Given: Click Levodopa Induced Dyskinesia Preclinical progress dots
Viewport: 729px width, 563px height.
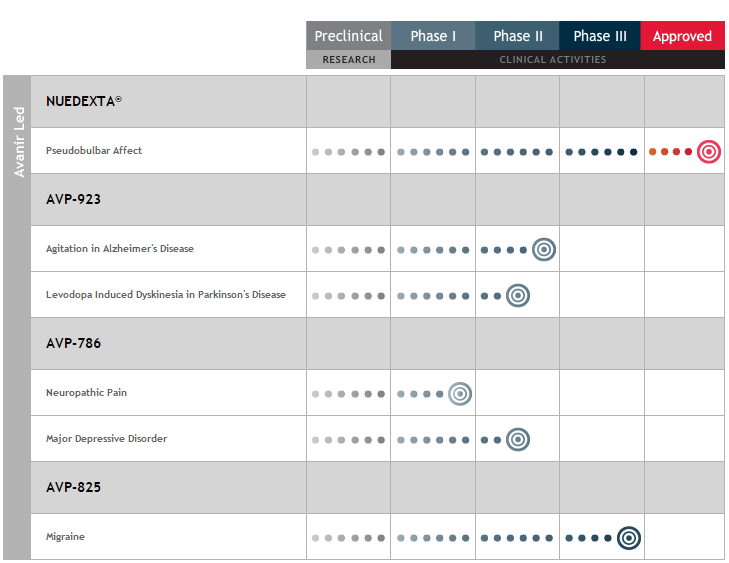Looking at the screenshot, I should (348, 296).
